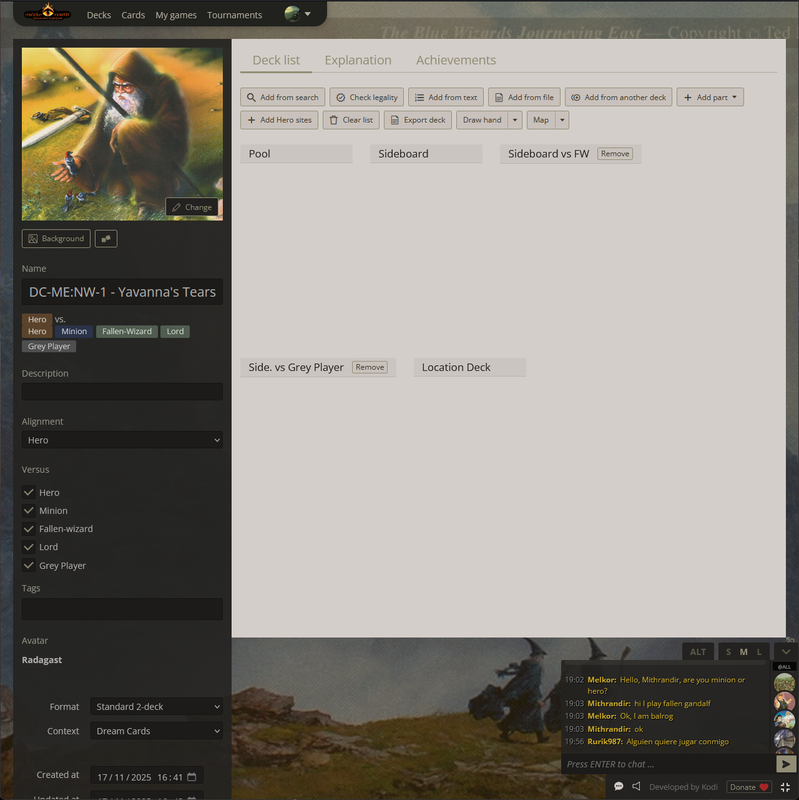Screen dimensions: 799x800
Task: Set chat size to L
Action: point(759,652)
